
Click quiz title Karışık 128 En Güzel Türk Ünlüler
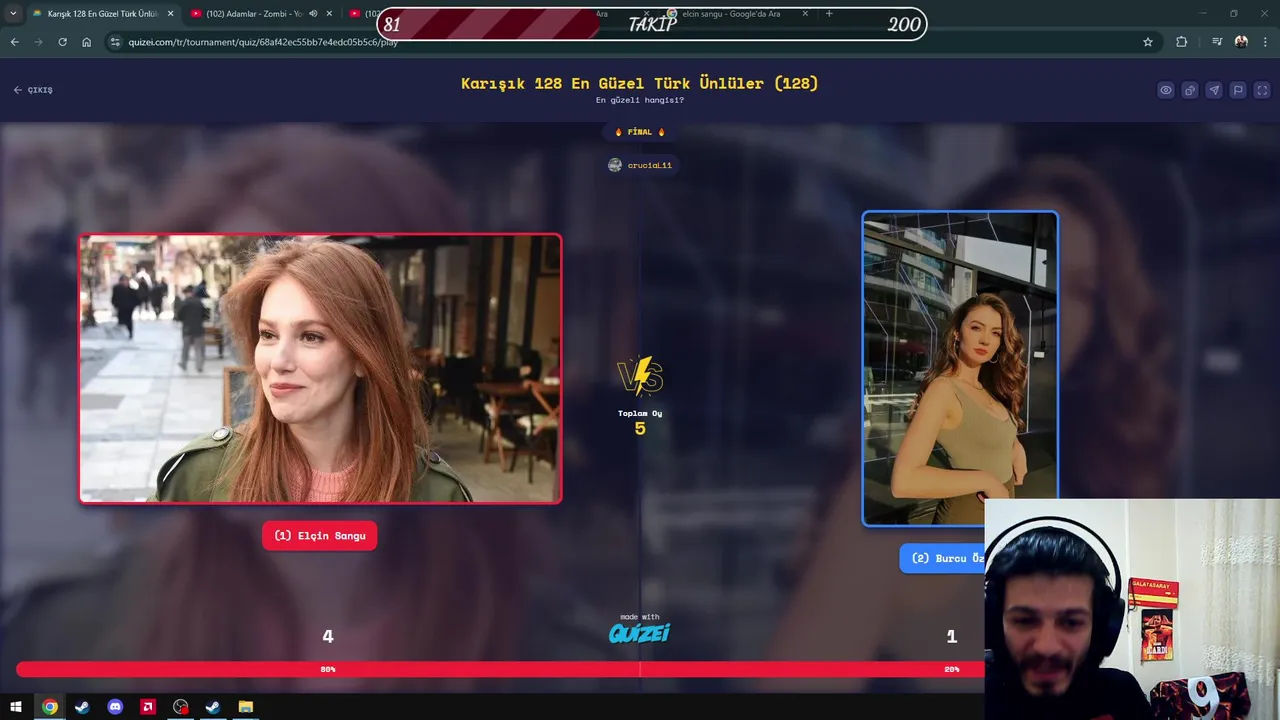(640, 83)
